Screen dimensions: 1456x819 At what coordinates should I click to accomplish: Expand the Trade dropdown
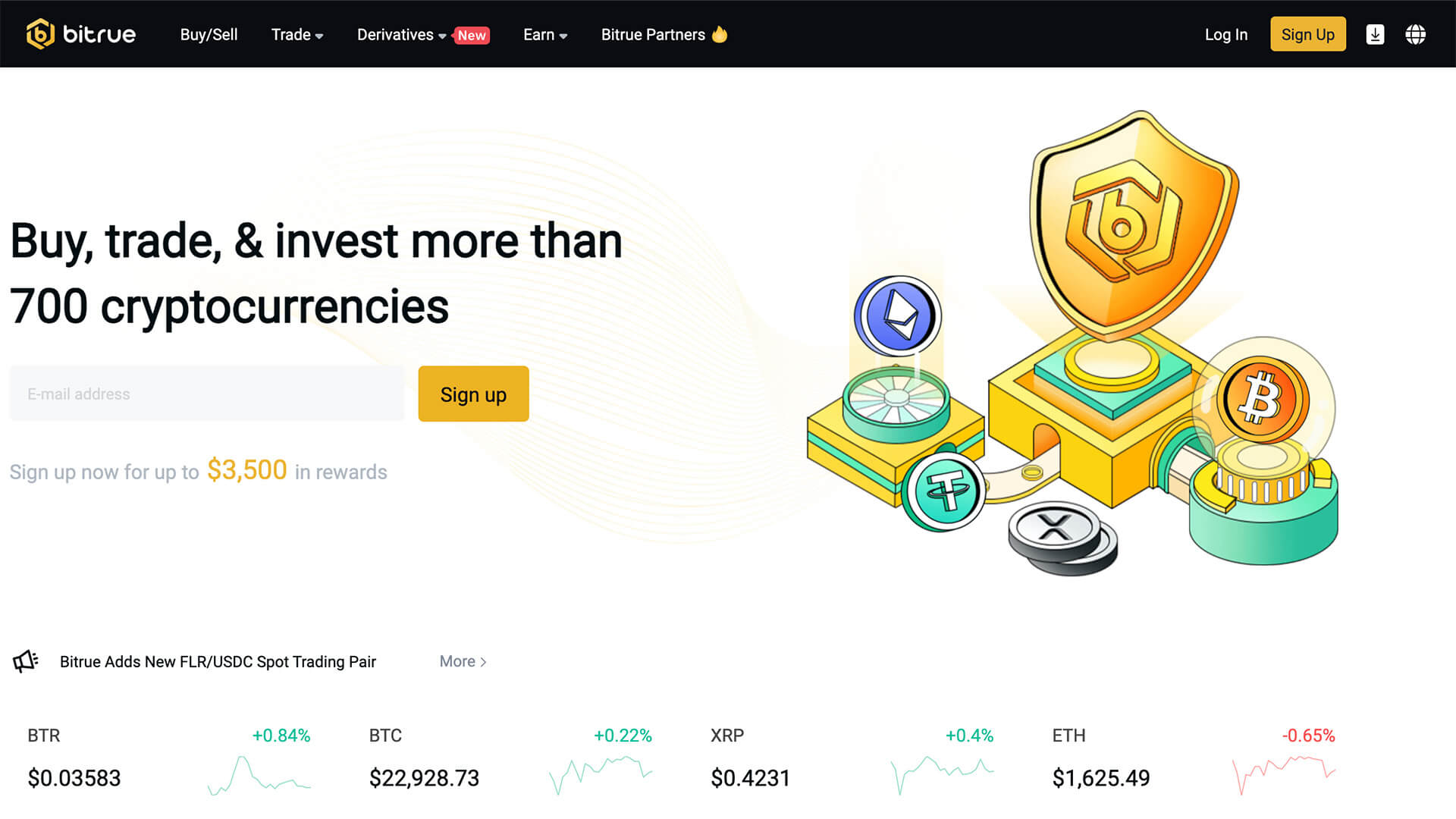pyautogui.click(x=297, y=35)
